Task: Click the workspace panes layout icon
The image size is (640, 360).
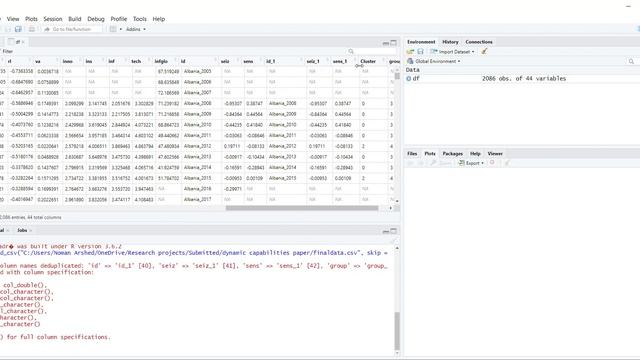Action: click(113, 29)
